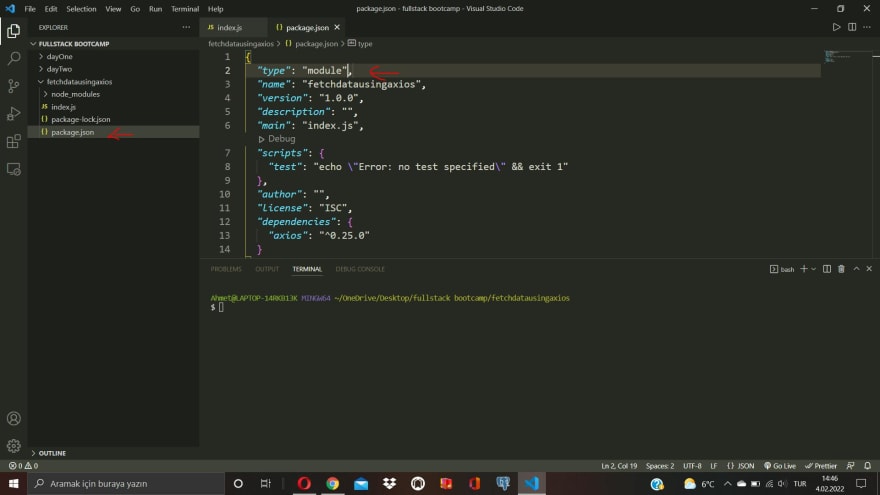Screen dimensions: 880x495
Task: Select package.json in the file tree
Action: (x=72, y=132)
